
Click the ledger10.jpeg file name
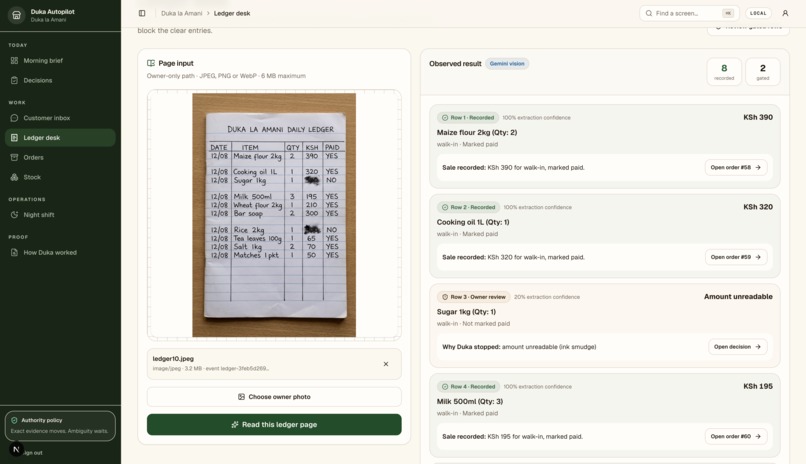(173, 359)
